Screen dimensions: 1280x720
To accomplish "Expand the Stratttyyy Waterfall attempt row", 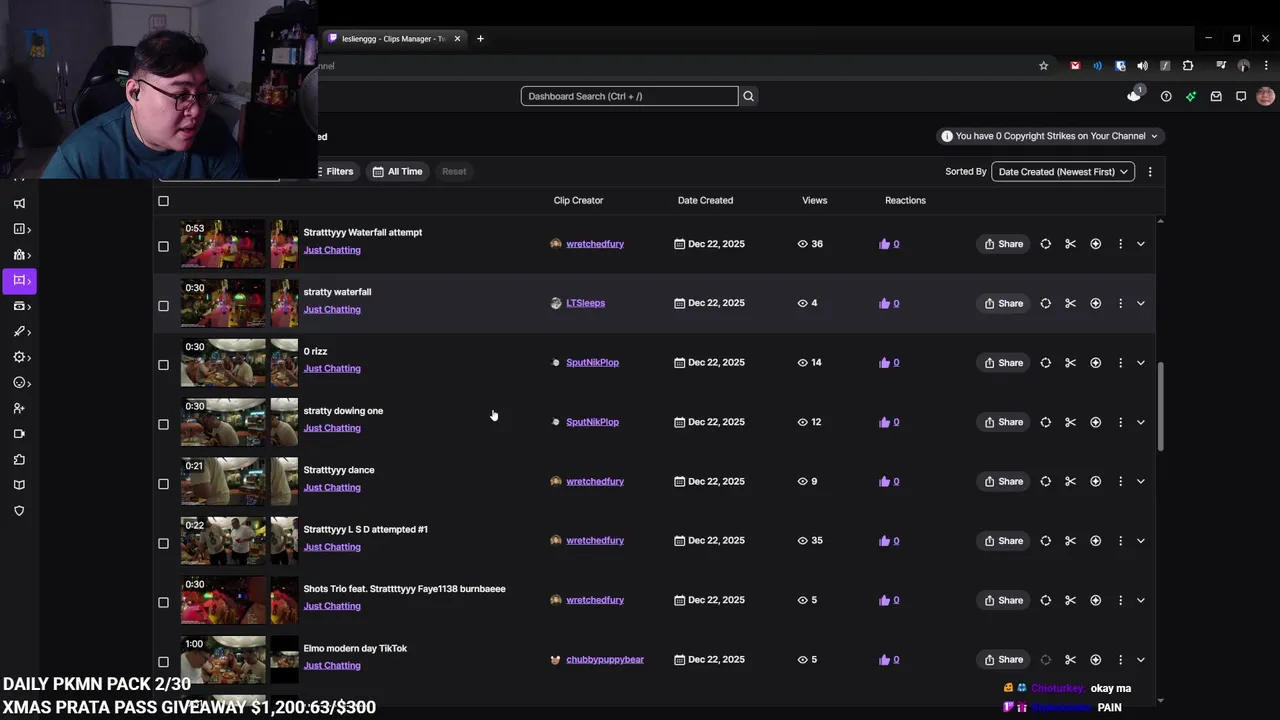I will pos(1140,244).
